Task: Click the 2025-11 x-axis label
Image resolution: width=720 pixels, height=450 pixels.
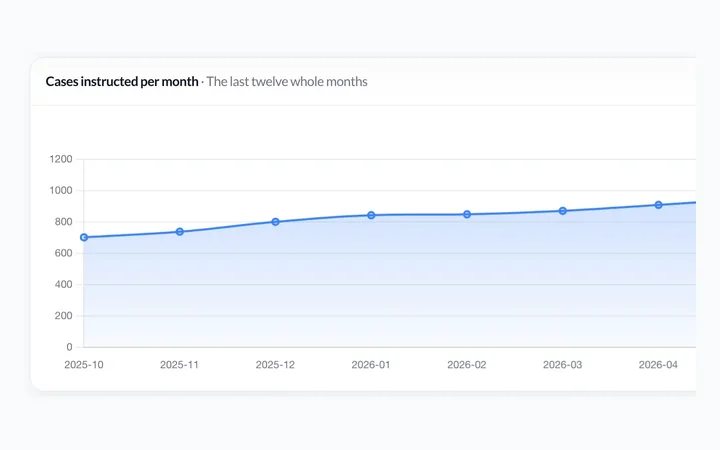Action: [179, 365]
